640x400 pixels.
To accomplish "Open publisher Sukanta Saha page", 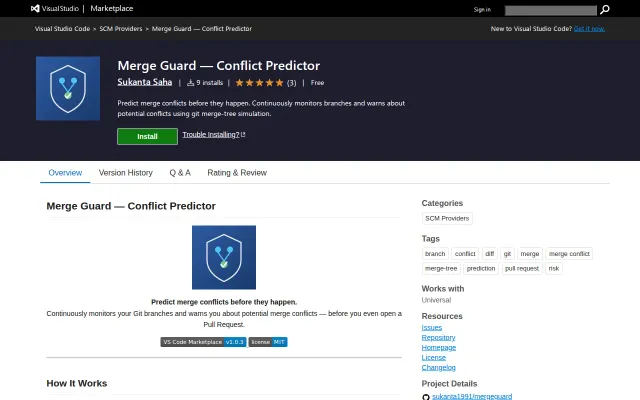I will (144, 82).
